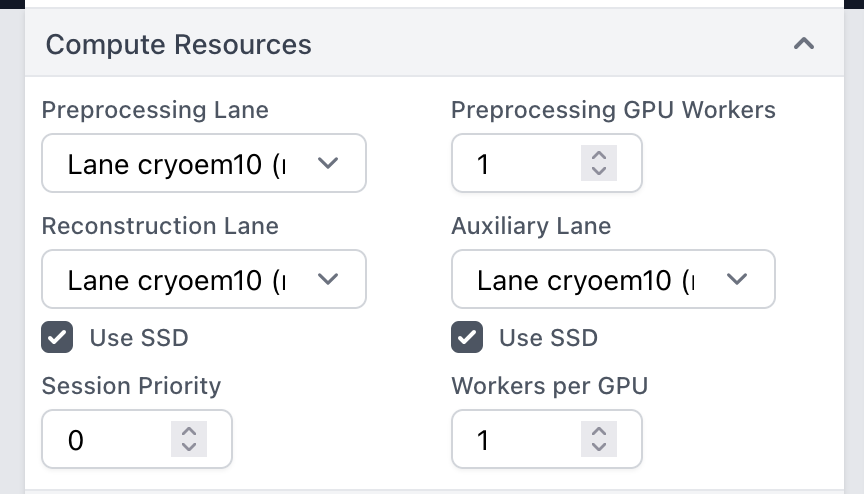Decrease Session Priority with down arrow

[188, 448]
